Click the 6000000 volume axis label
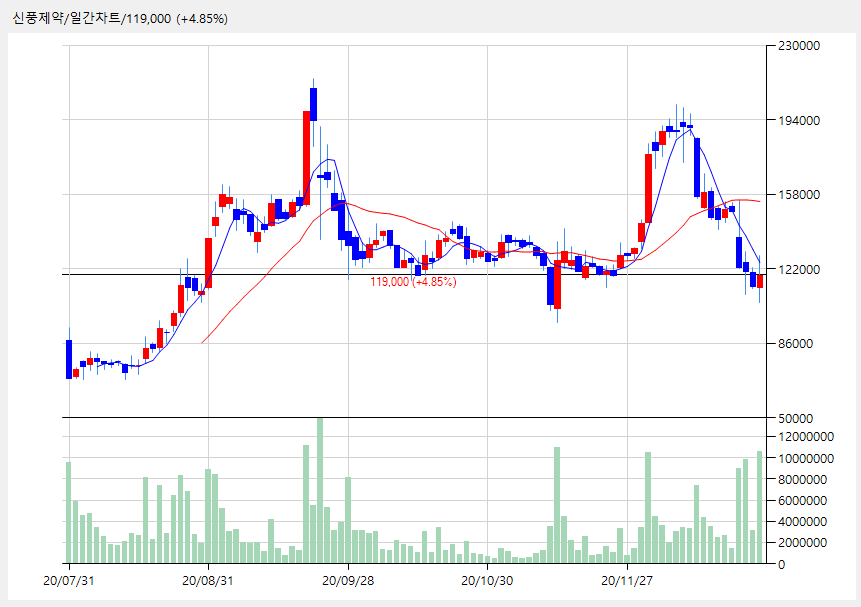Viewport: 861px width, 607px height. (x=803, y=500)
